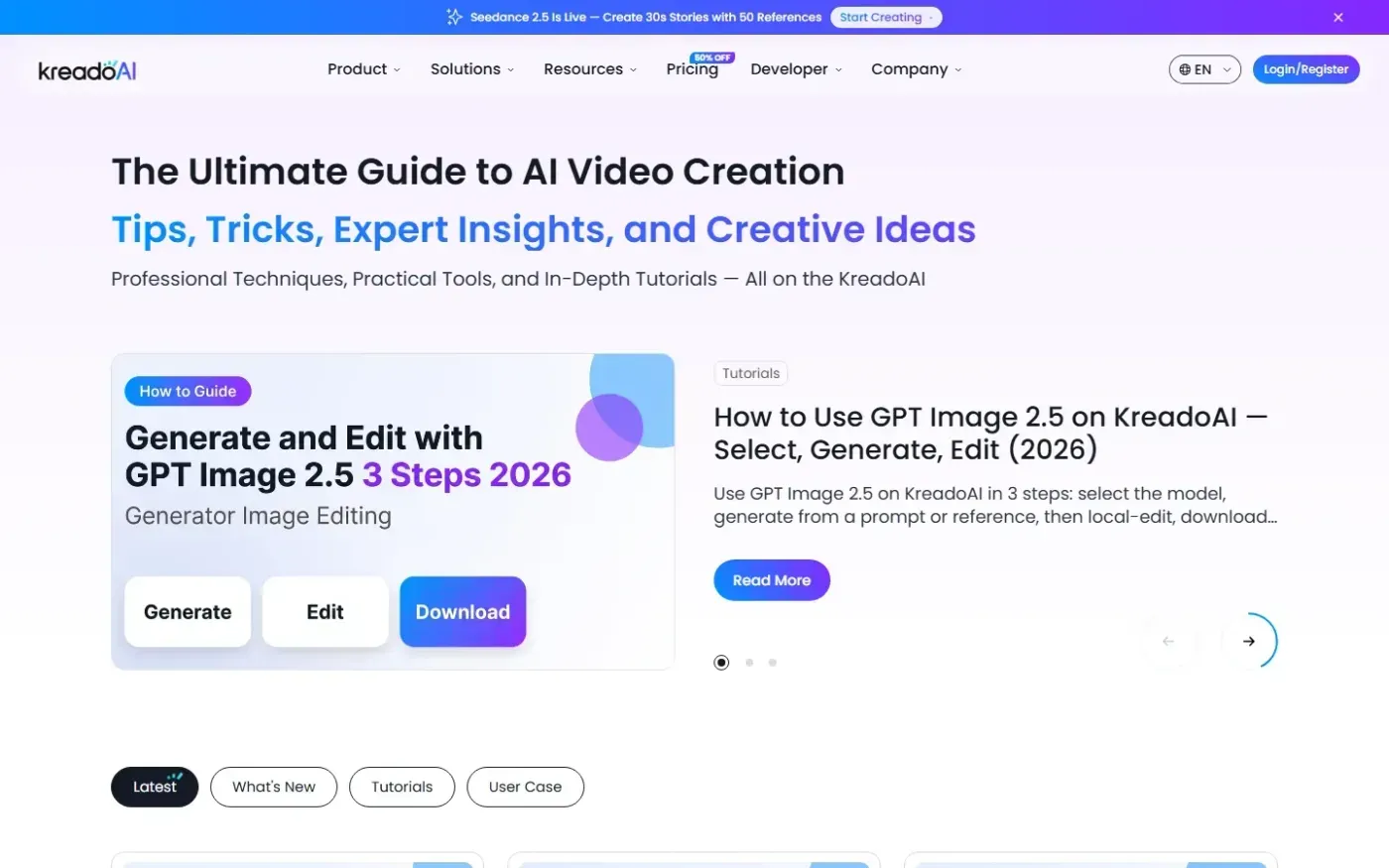Open the KreadoAI logo home link
The image size is (1389, 868).
point(87,70)
